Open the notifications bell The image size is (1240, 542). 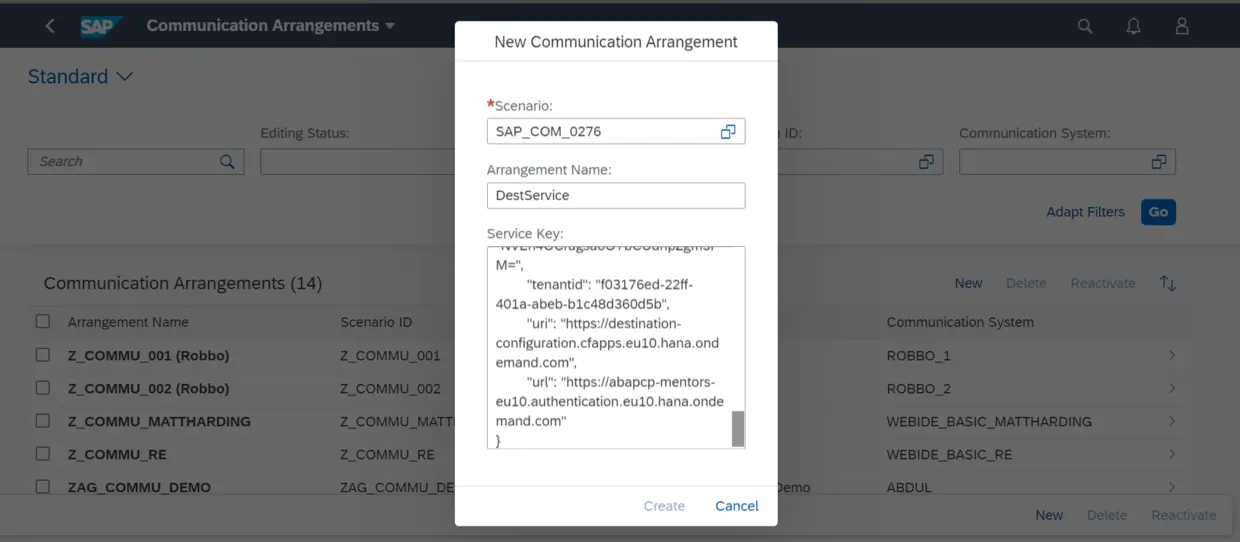(x=1133, y=26)
